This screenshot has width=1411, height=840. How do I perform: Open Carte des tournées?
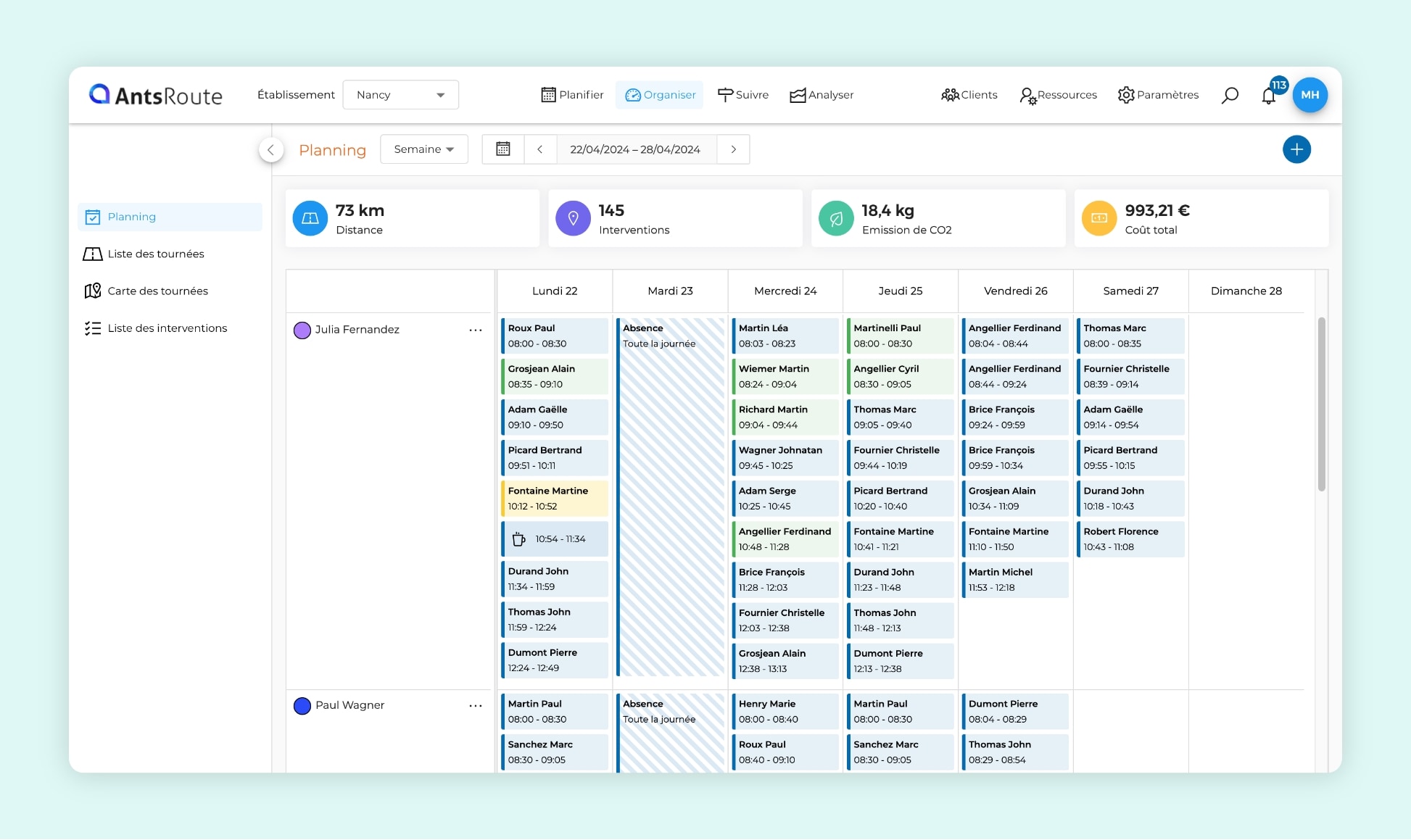point(158,291)
